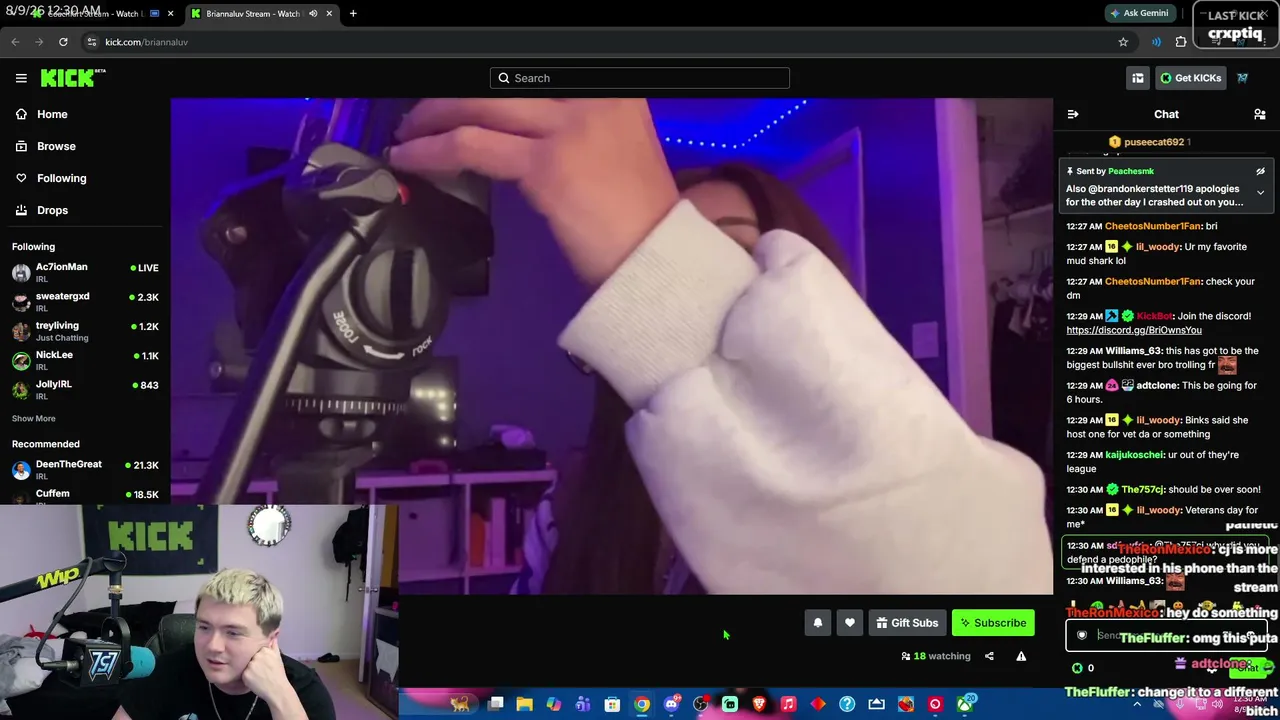Open the Ac7ionMan followed channel
Viewport: 1280px width, 720px height.
[x=85, y=272]
